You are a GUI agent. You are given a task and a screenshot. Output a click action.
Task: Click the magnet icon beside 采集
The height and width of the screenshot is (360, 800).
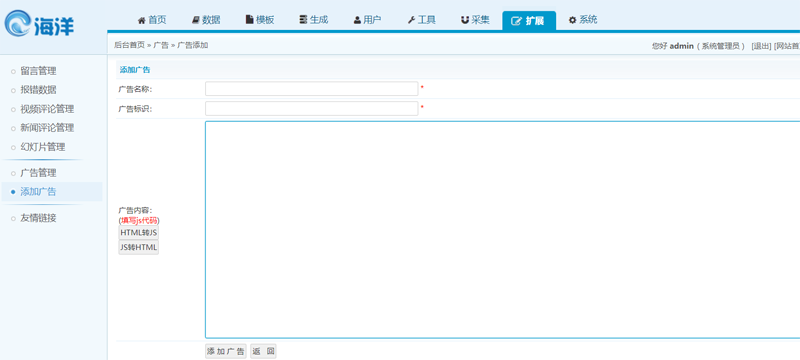point(465,20)
